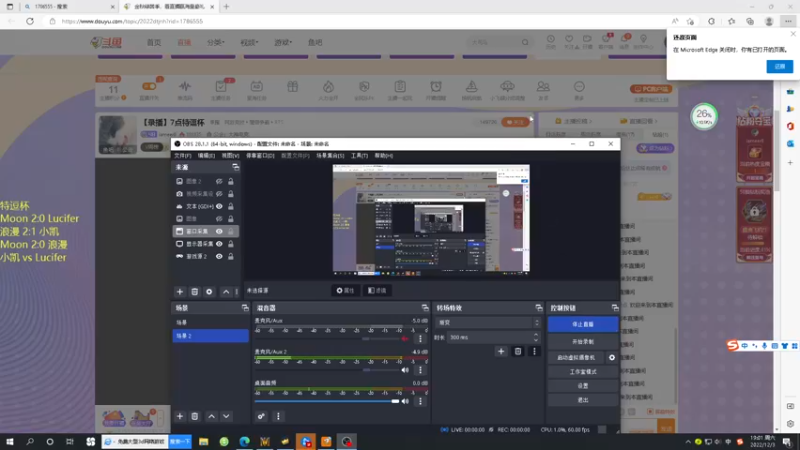
Task: Set 桌面音频 volume slider
Action: [327, 401]
